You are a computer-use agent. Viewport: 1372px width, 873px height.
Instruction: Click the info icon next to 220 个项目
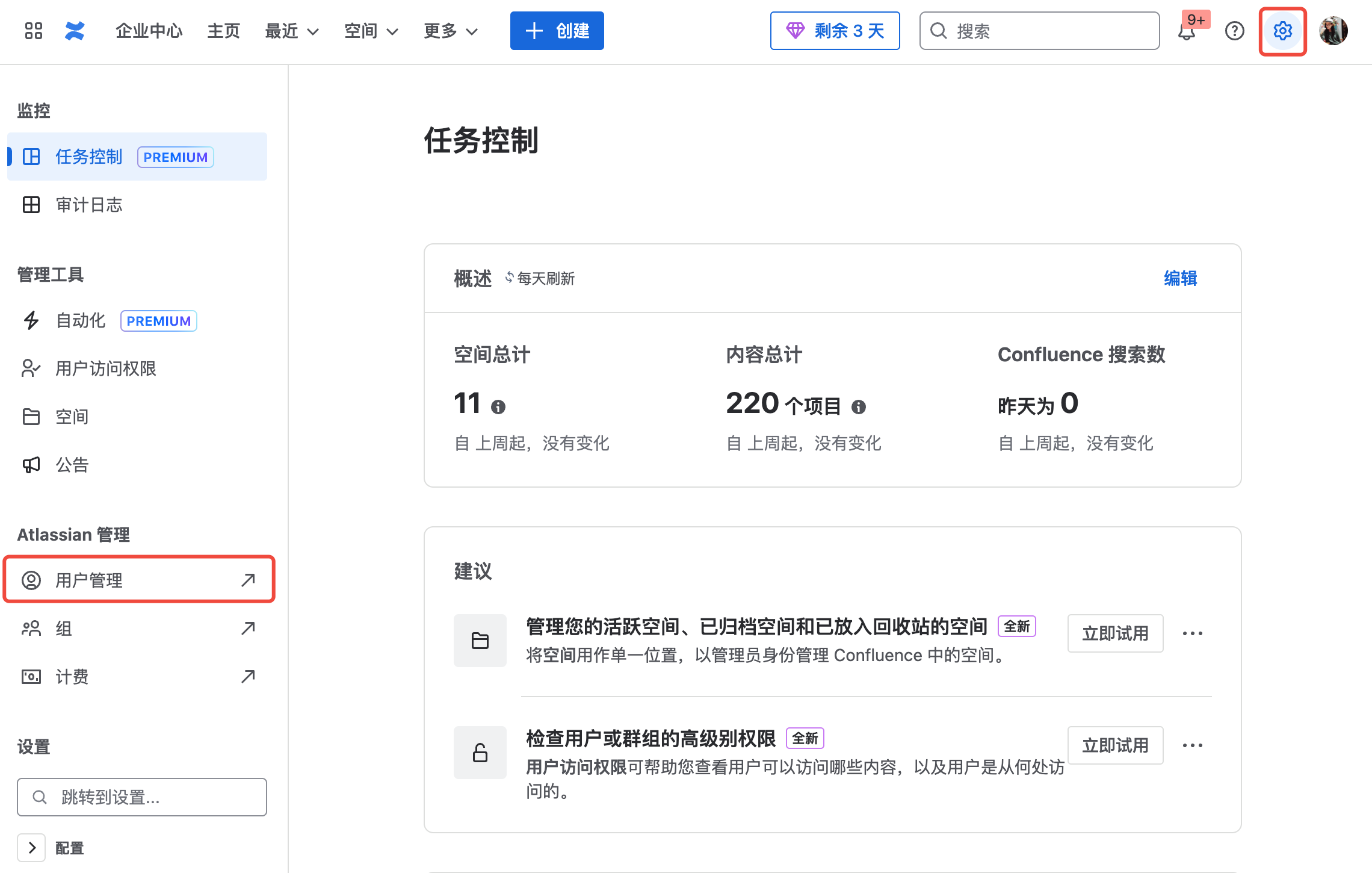(x=859, y=408)
